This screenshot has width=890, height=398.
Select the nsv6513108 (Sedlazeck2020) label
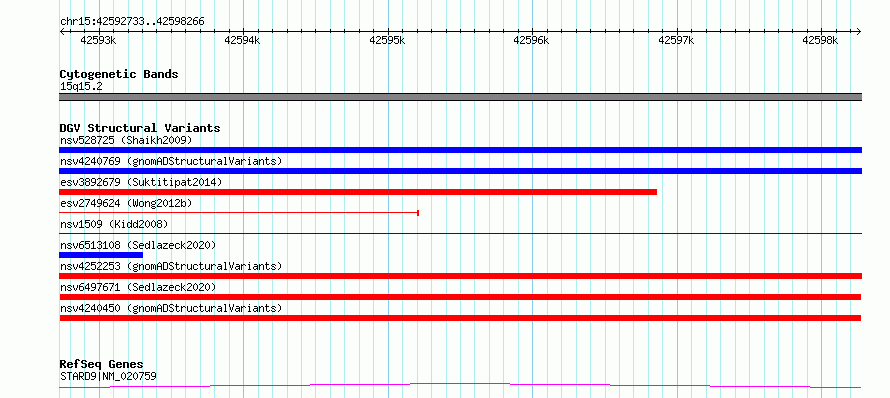click(138, 245)
